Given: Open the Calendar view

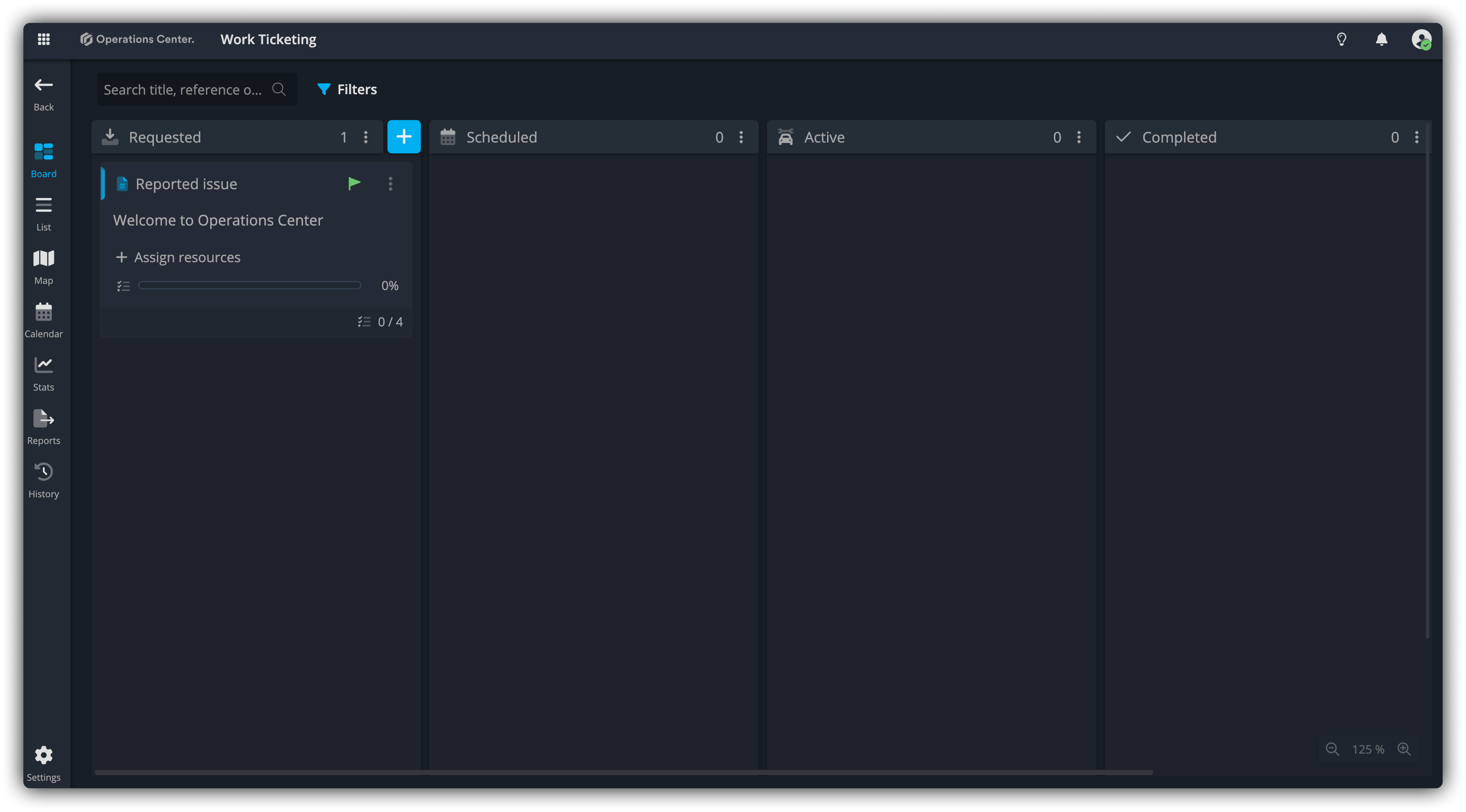Looking at the screenshot, I should pyautogui.click(x=44, y=321).
